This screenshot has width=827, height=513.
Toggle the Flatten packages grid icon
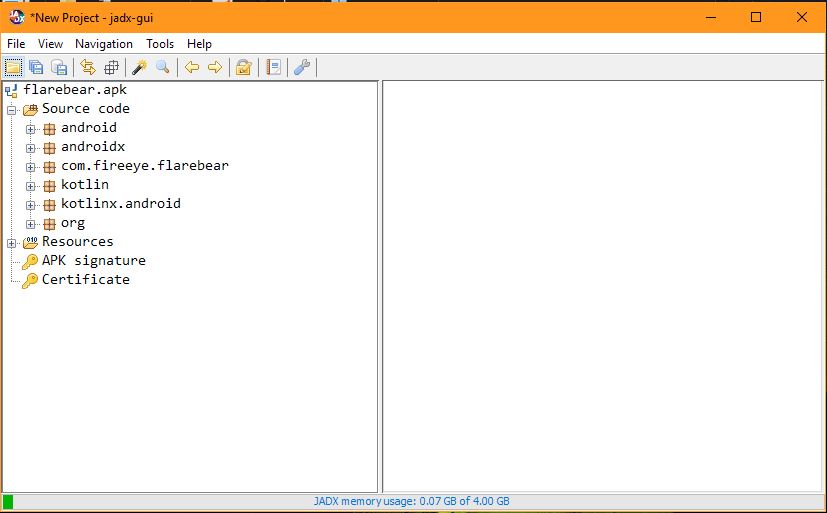tap(111, 67)
